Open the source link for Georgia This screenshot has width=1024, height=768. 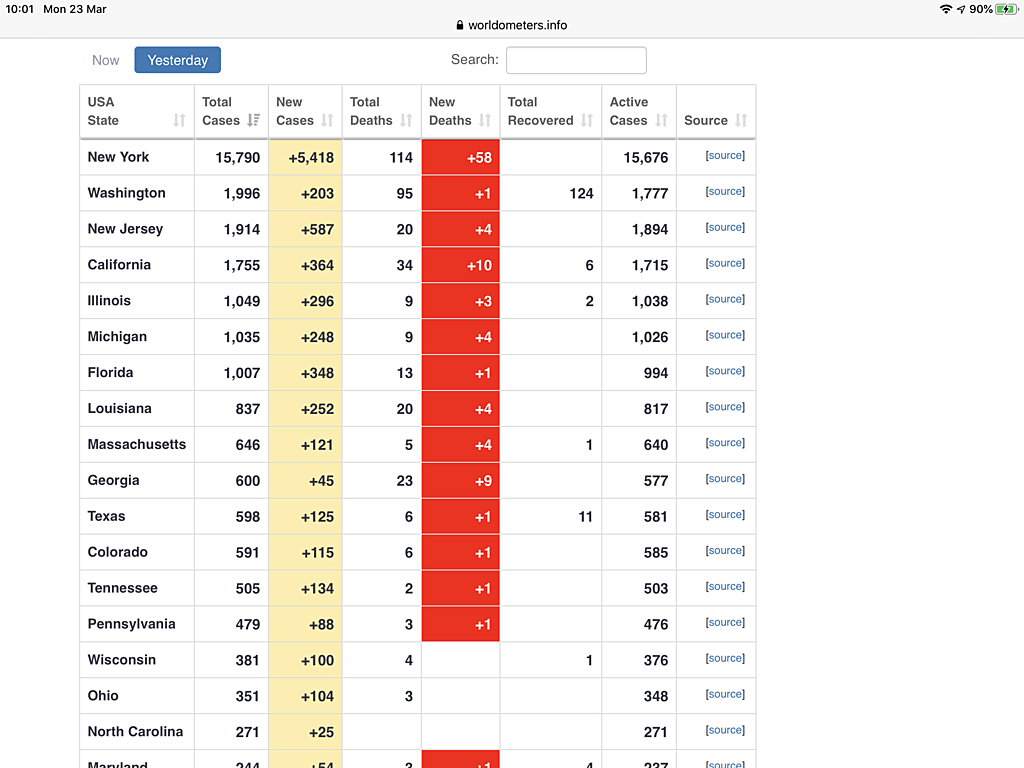[x=725, y=479]
